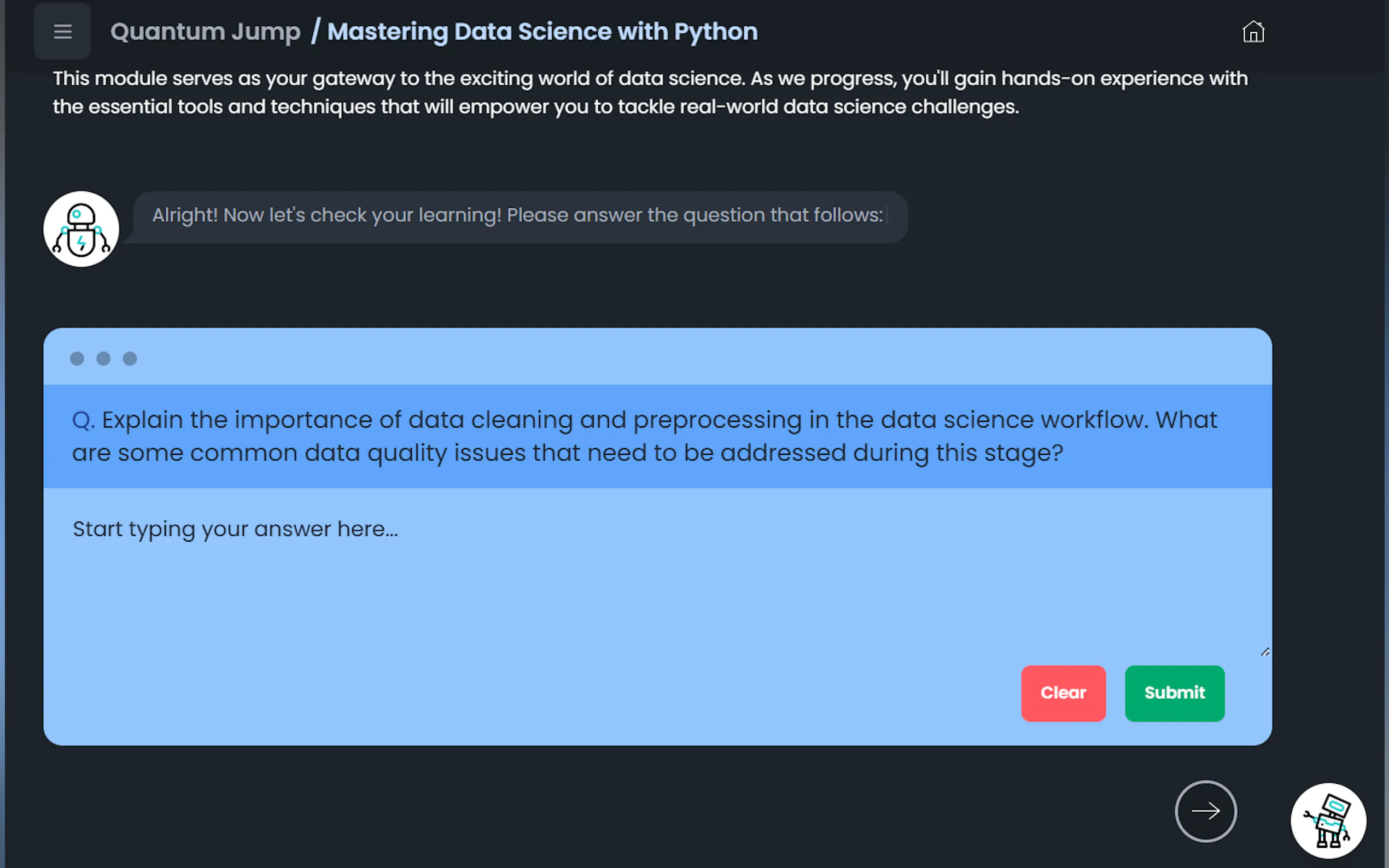The image size is (1389, 868).
Task: Click the slash separator in the breadcrumb
Action: 314,32
